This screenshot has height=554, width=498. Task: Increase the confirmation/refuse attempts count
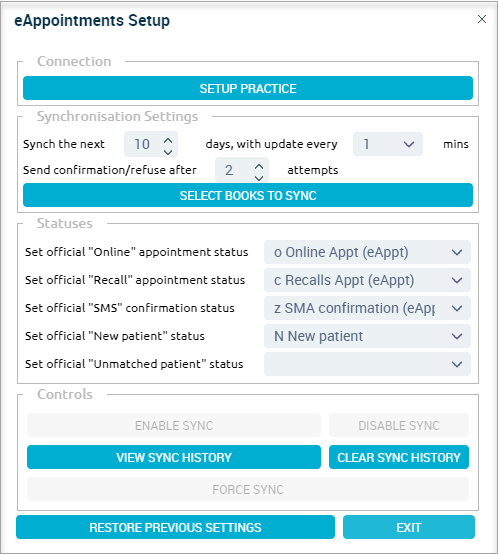tap(259, 166)
